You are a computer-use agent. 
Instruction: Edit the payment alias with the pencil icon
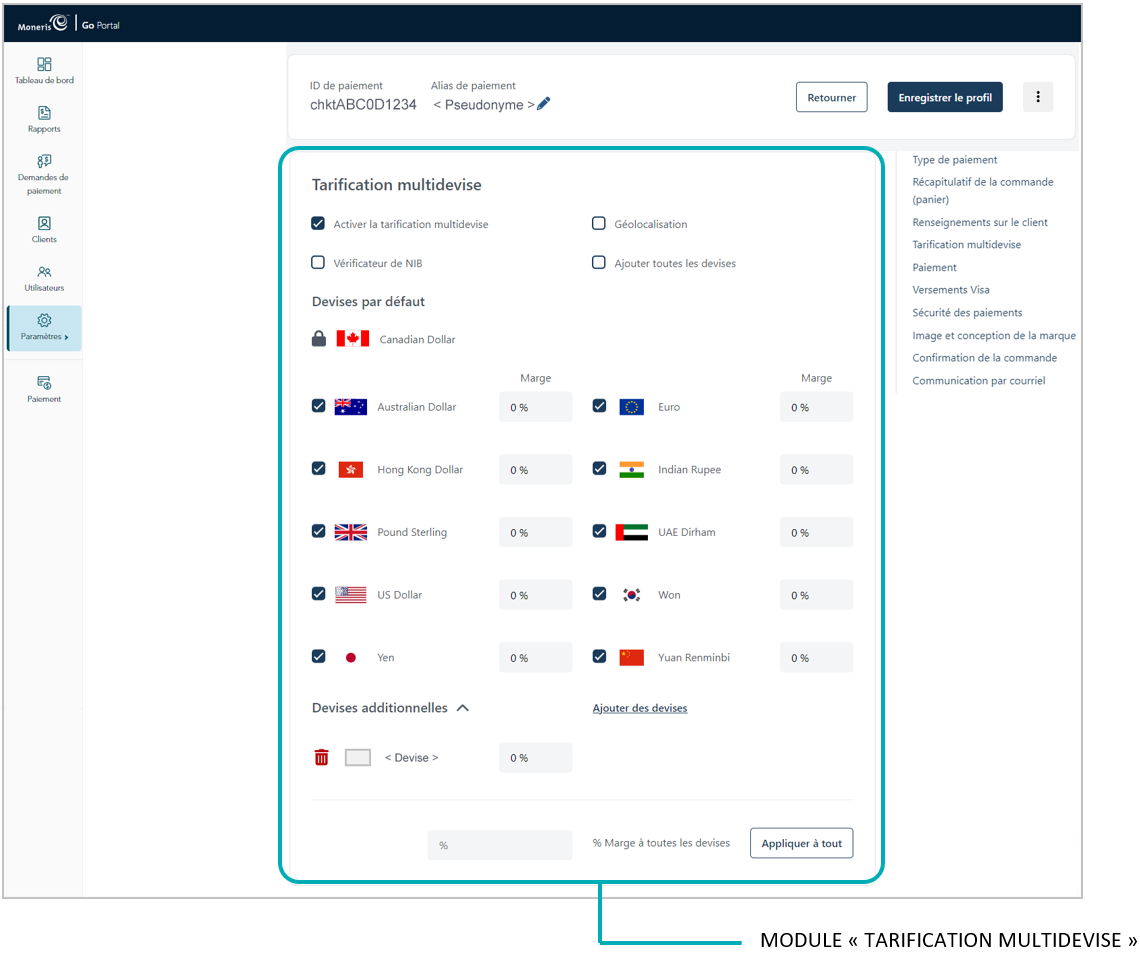click(543, 103)
